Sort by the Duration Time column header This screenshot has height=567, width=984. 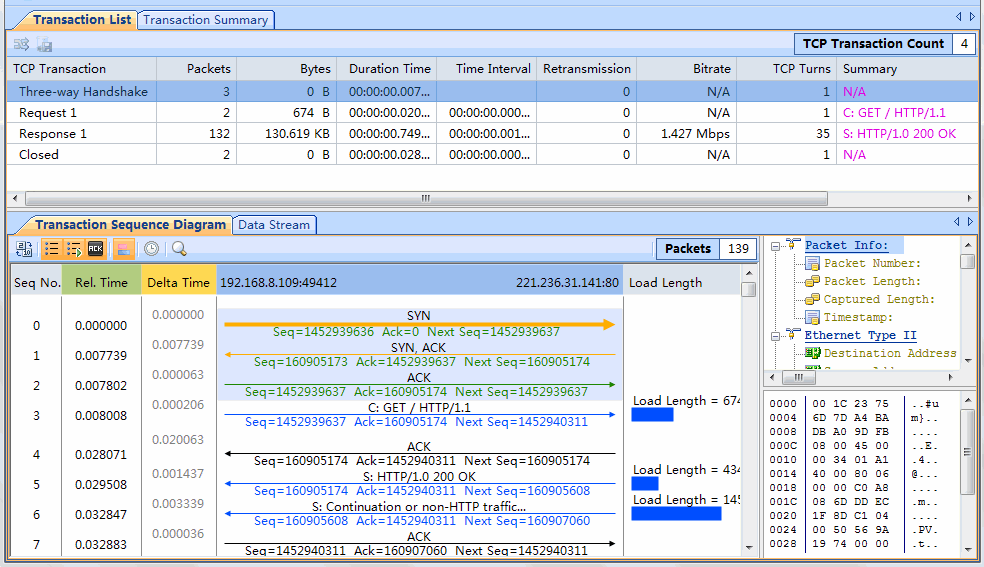tap(387, 68)
